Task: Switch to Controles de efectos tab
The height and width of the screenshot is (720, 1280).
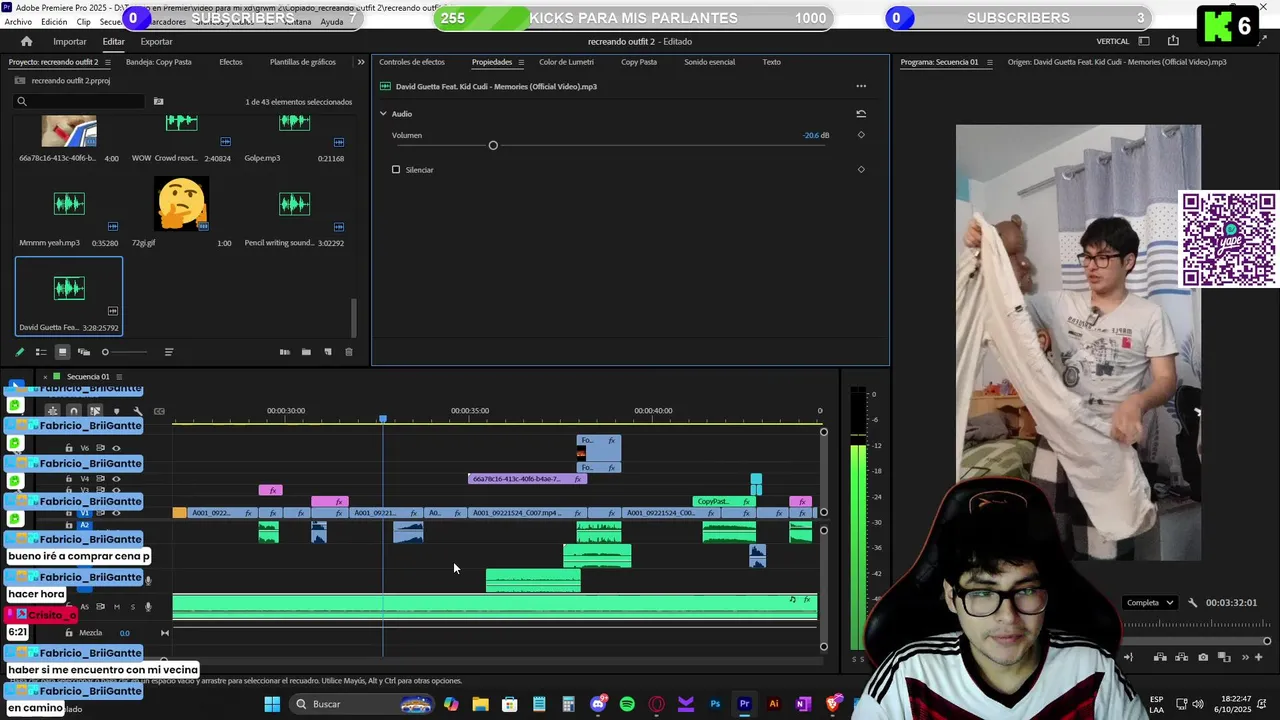Action: click(x=412, y=62)
